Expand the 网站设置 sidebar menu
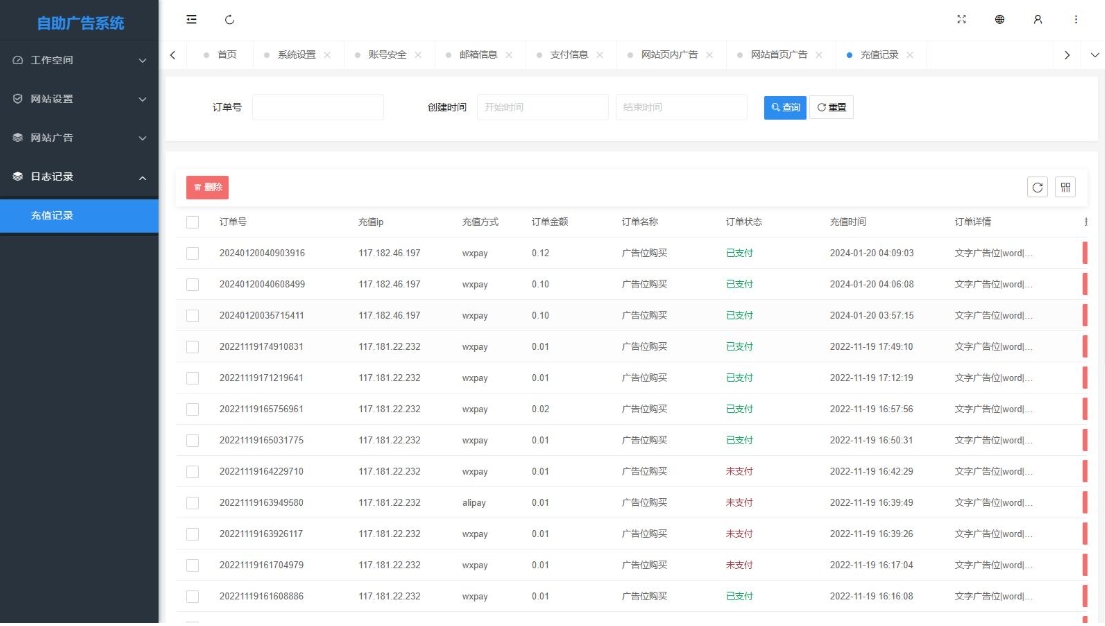The image size is (1105, 626). pyautogui.click(x=79, y=99)
